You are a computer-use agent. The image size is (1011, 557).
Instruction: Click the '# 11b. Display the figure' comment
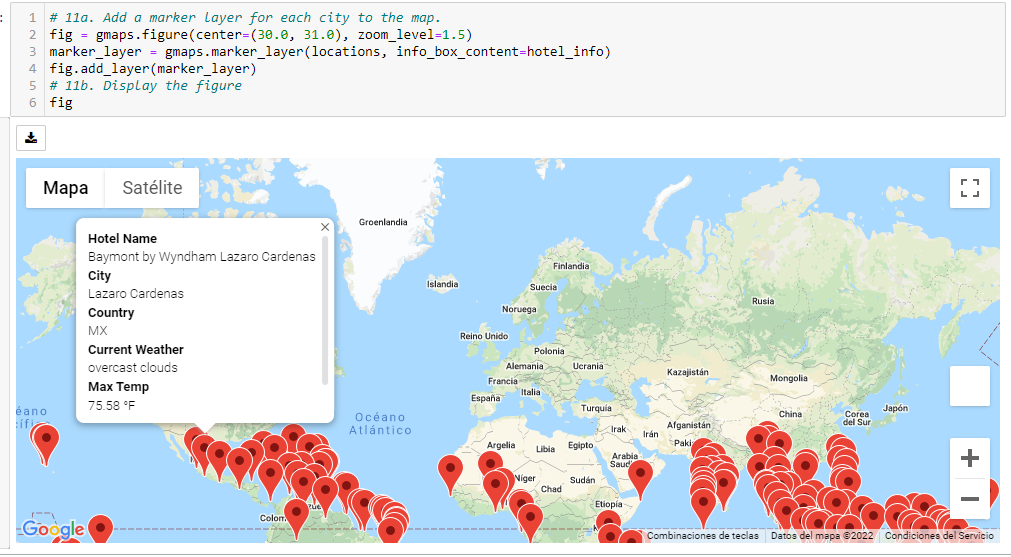pos(146,86)
